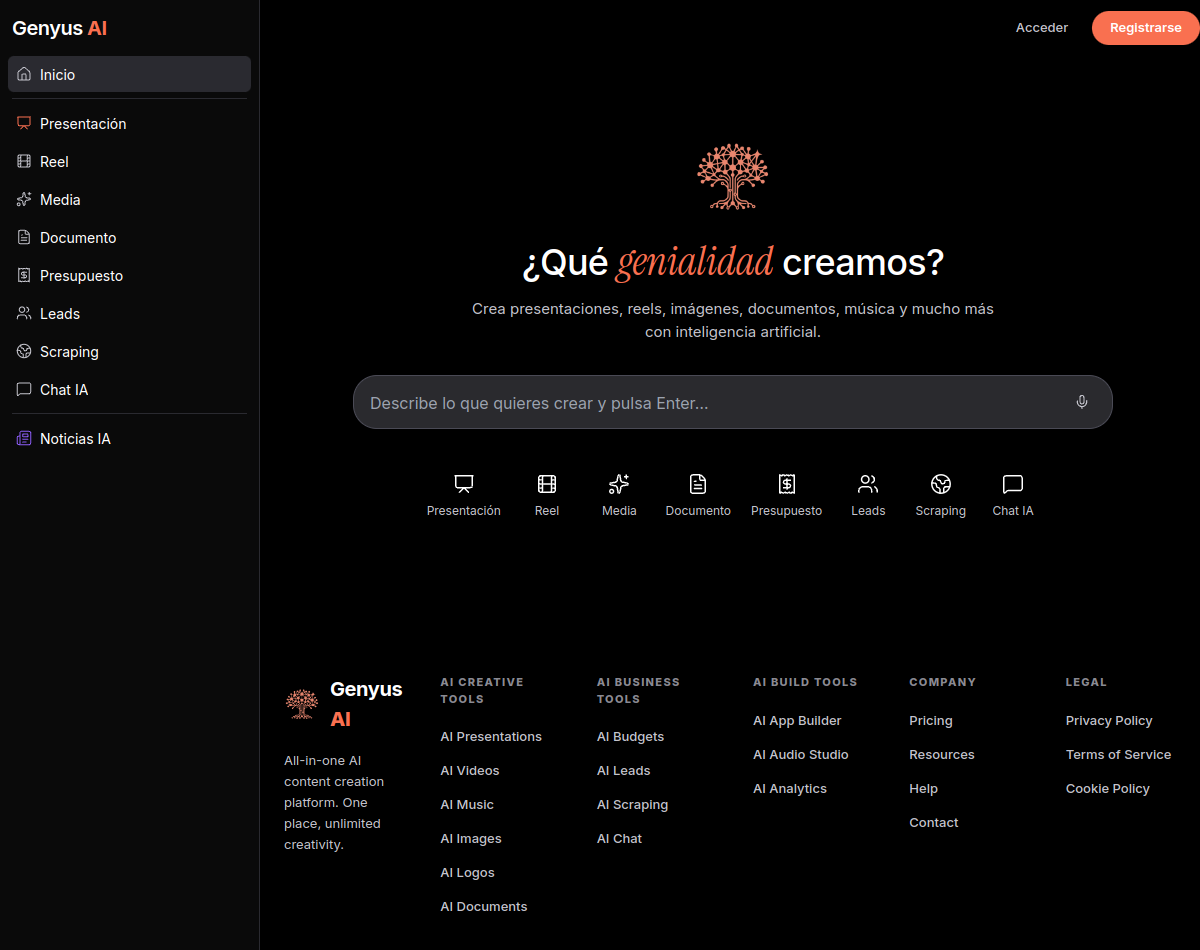The image size is (1200, 950).
Task: Choose the Scraping shortcut icon below the prompt
Action: coord(941,484)
